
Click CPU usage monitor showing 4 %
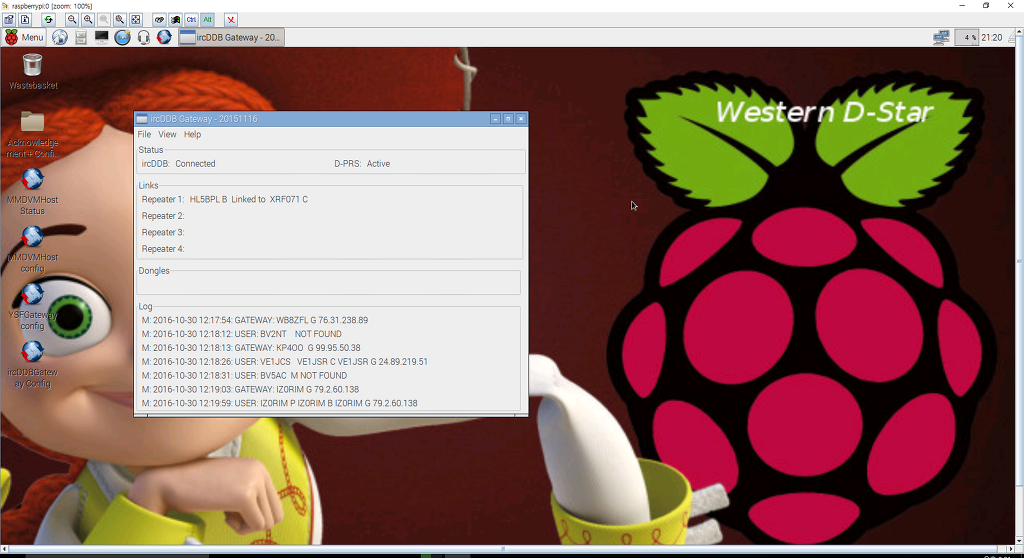click(x=967, y=37)
